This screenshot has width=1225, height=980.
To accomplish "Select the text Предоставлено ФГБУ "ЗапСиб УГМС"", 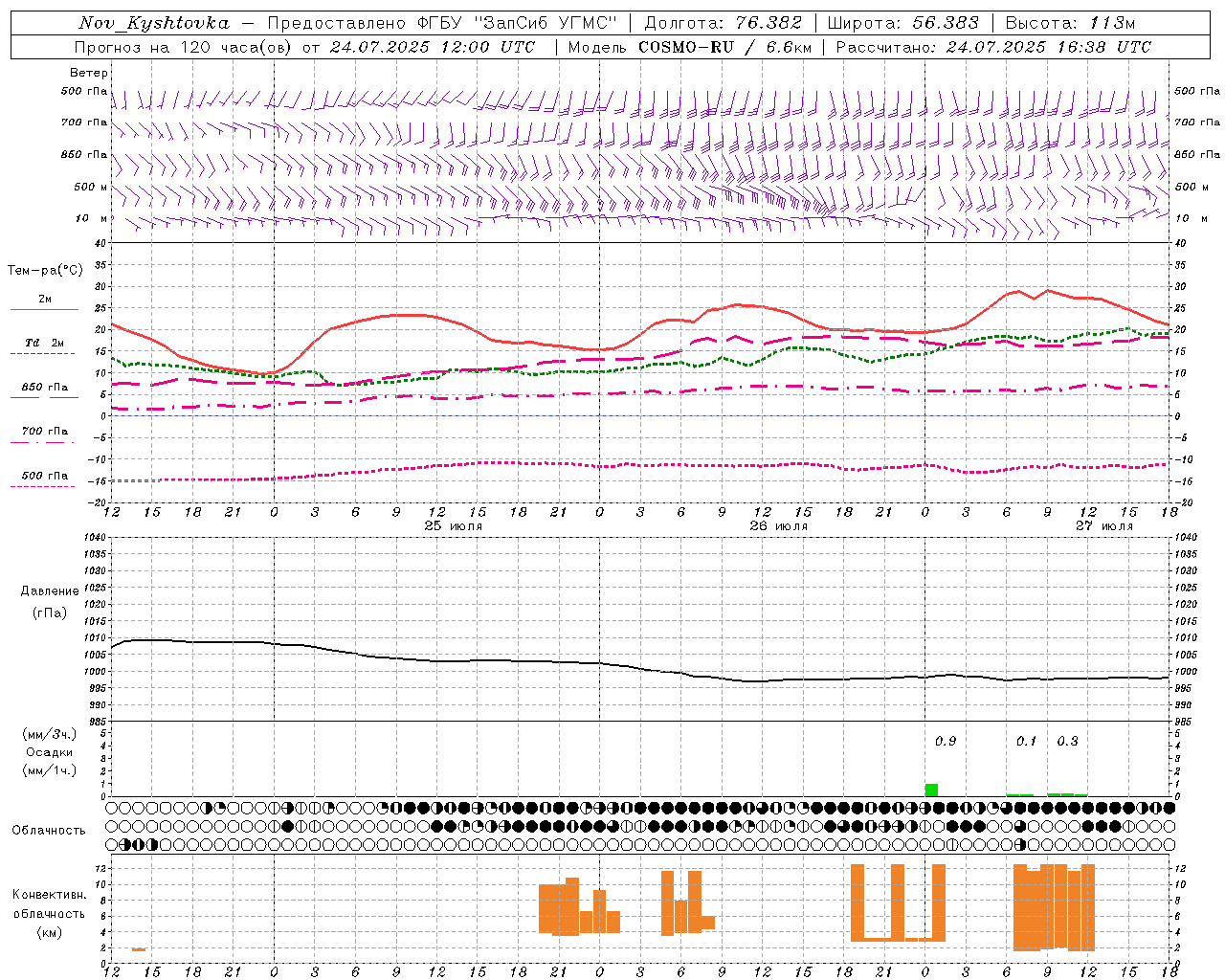I will coord(443,23).
